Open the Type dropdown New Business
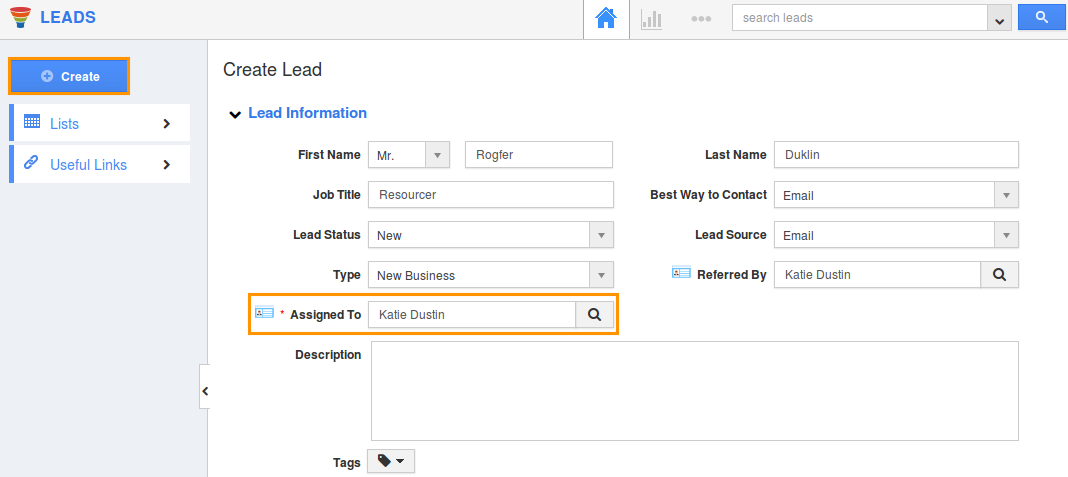The image size is (1068, 477). [491, 275]
